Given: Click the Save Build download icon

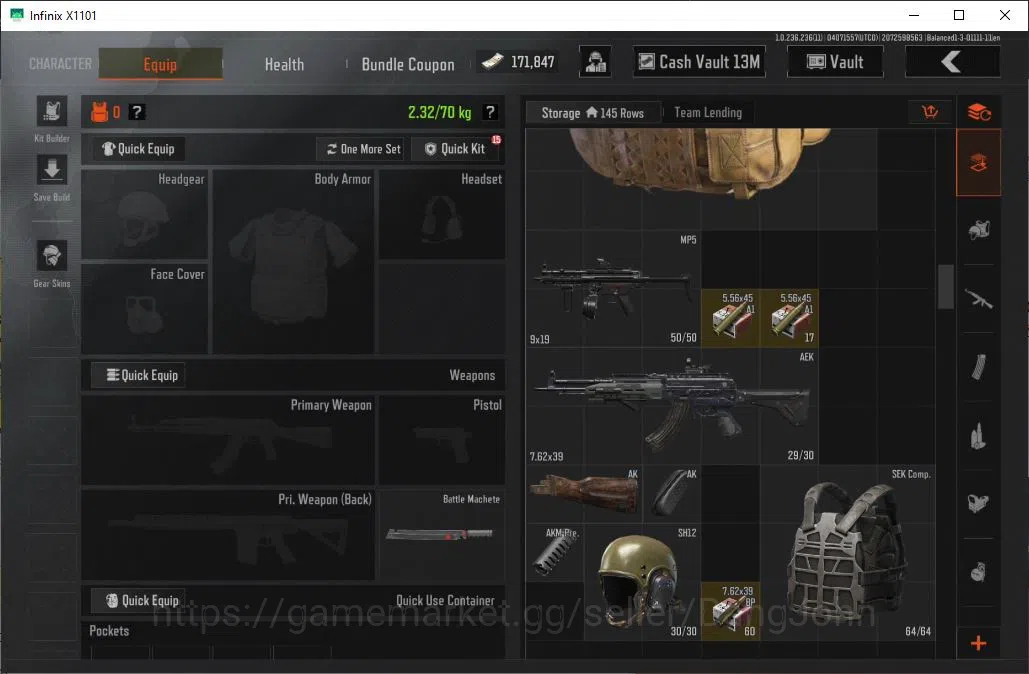Looking at the screenshot, I should (51, 171).
